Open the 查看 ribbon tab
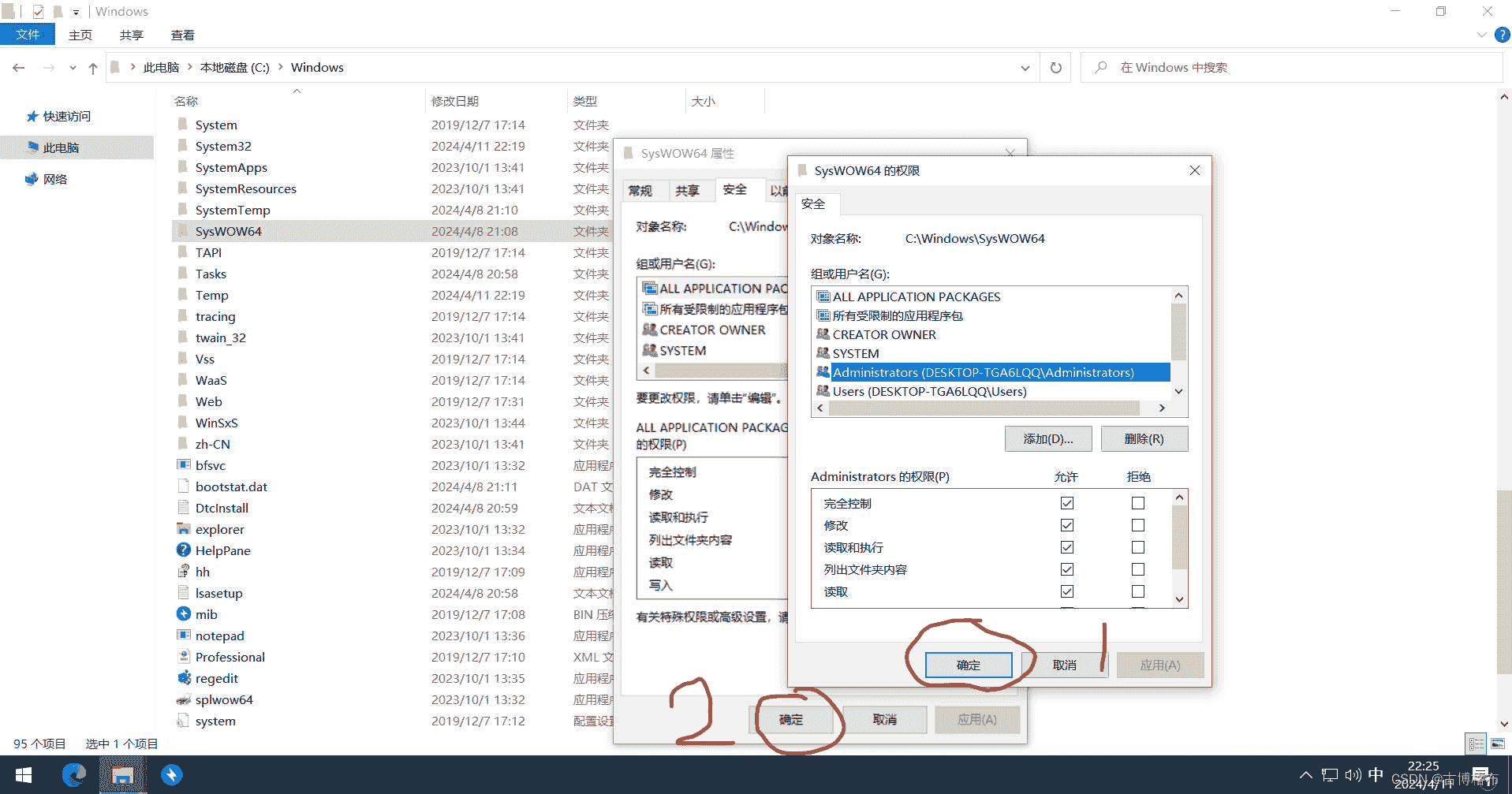This screenshot has width=1512, height=794. [x=182, y=35]
